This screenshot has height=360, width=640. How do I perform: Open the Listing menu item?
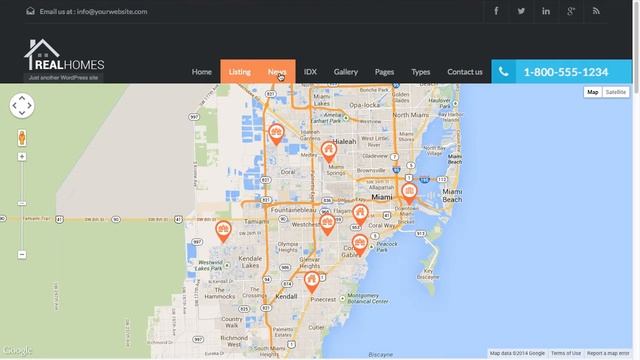(x=240, y=72)
